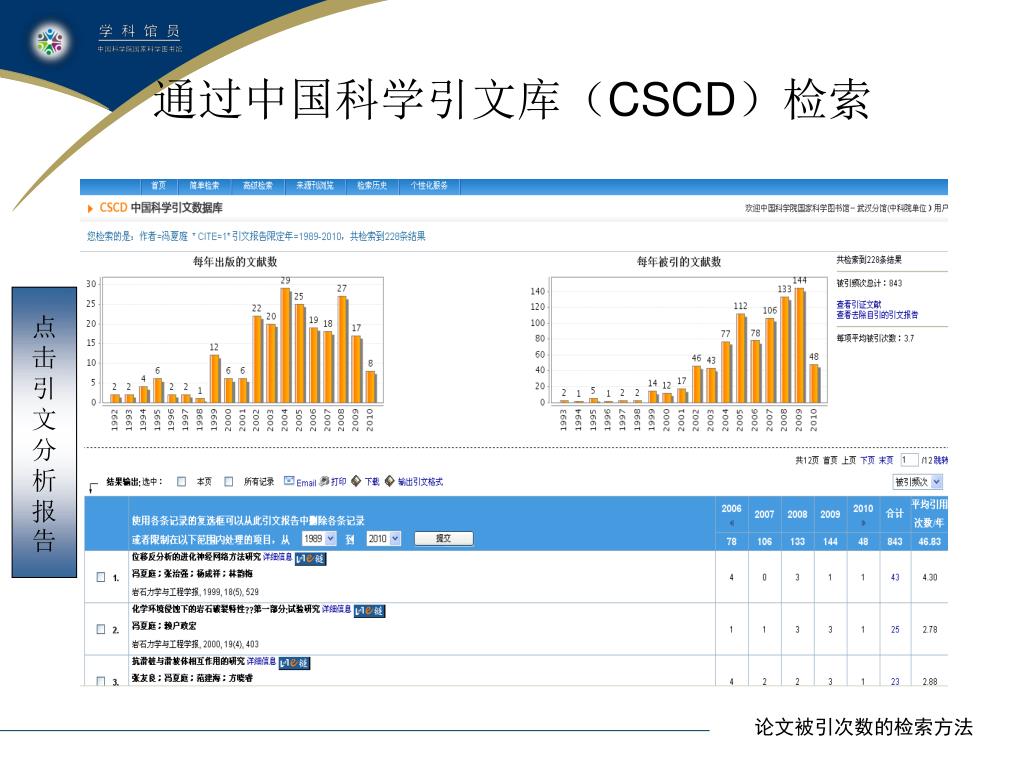The width and height of the screenshot is (1024, 768).
Task: Open the 查看引证文献 link
Action: click(x=858, y=304)
